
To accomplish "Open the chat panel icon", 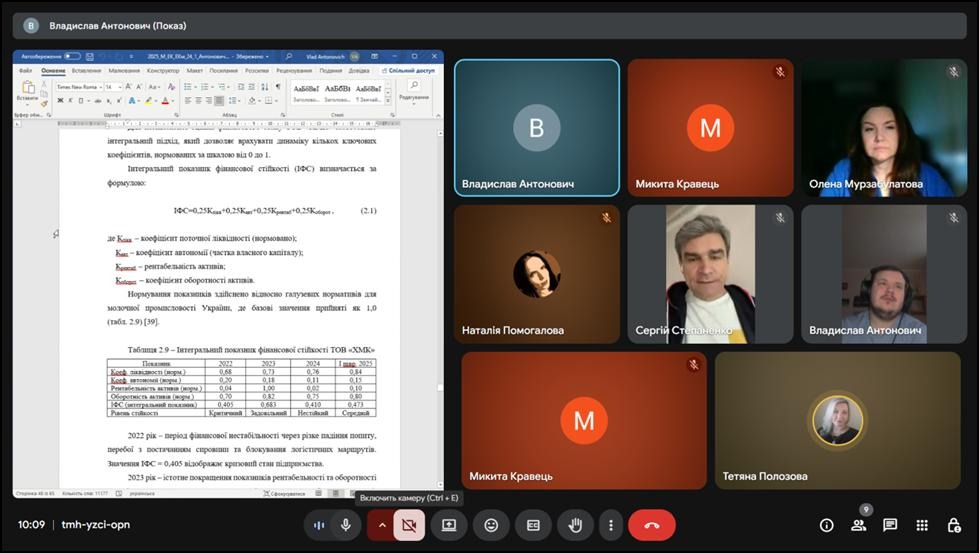I will click(890, 525).
